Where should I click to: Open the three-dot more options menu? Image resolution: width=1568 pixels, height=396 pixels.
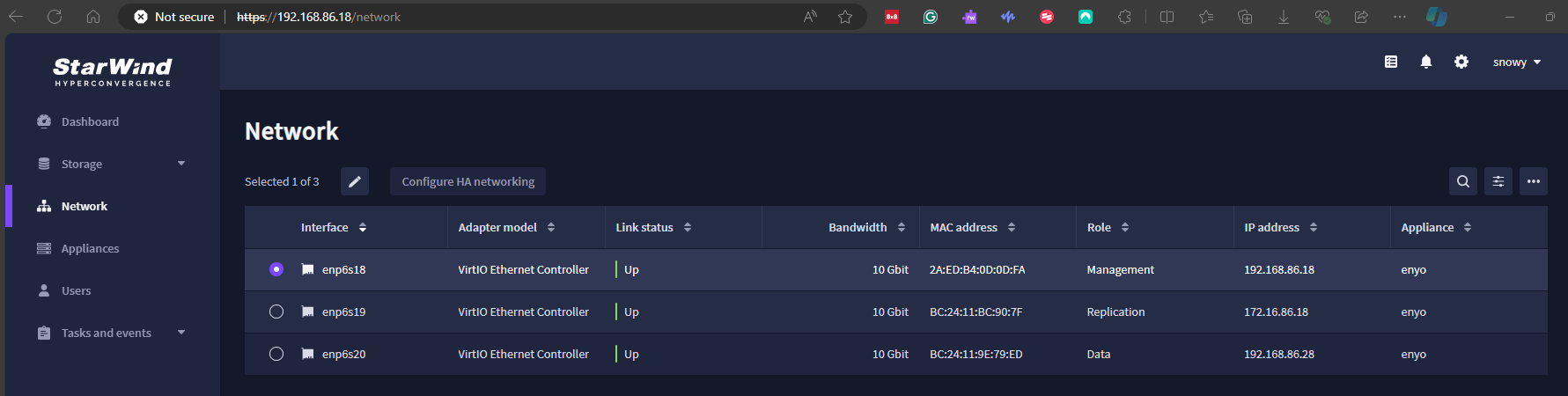point(1534,181)
